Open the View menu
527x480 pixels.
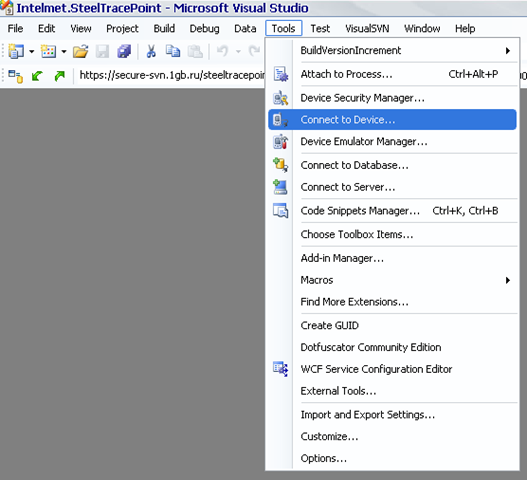[x=81, y=29]
